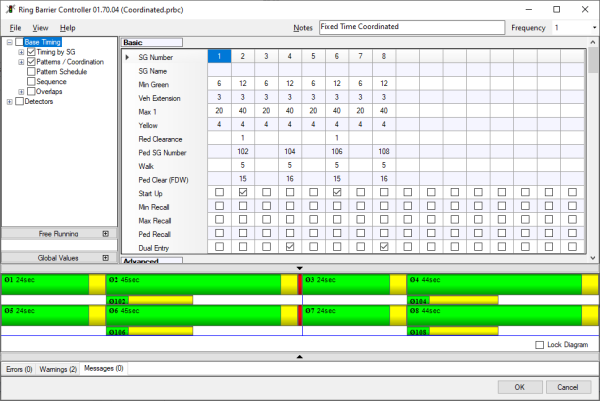Collapse the Base Timing tree node
Image resolution: width=600 pixels, height=401 pixels.
point(9,42)
